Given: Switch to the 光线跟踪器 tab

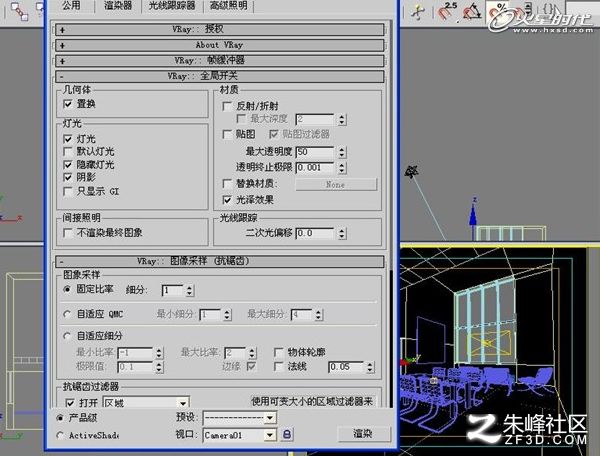Looking at the screenshot, I should click(172, 6).
